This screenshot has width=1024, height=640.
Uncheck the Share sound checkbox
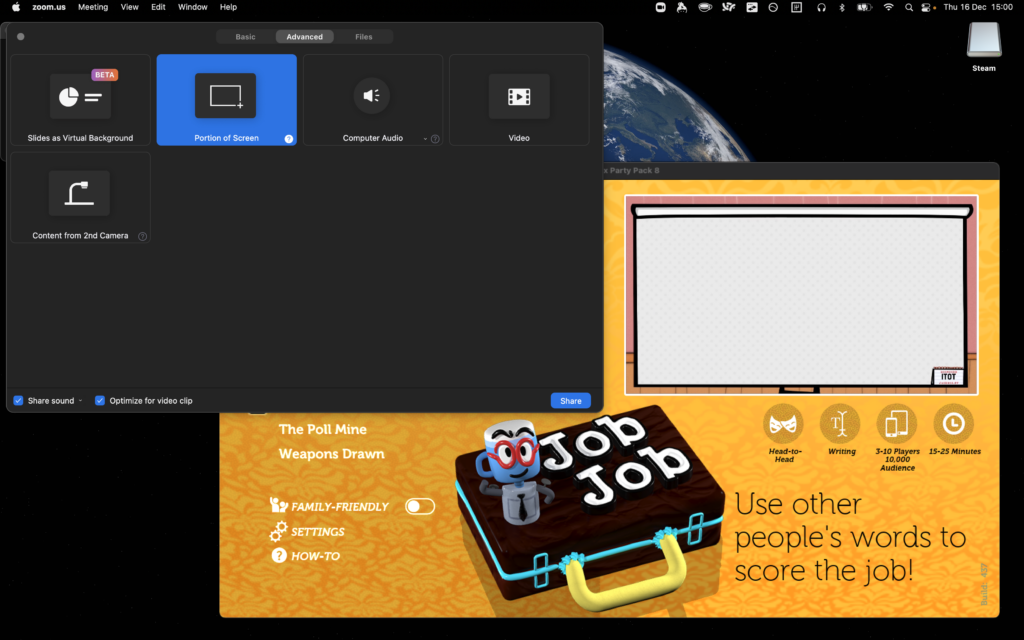(18, 400)
